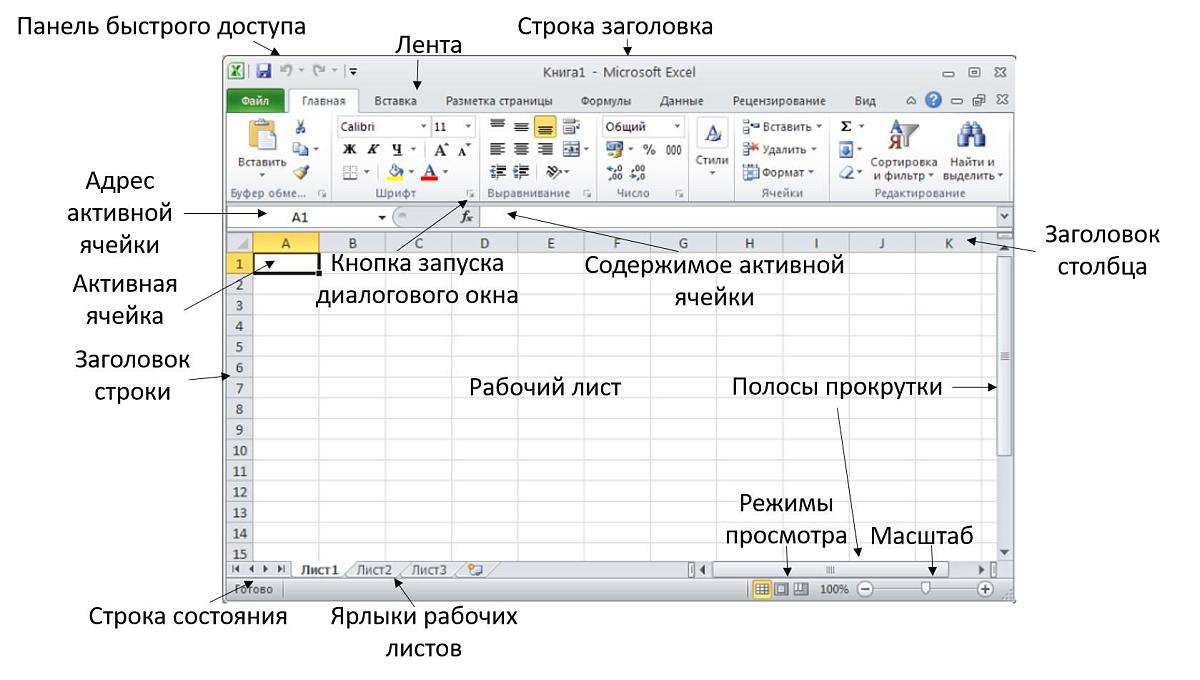Viewport: 1200px width, 680px height.
Task: Apply percent style with the % button
Action: (x=648, y=149)
